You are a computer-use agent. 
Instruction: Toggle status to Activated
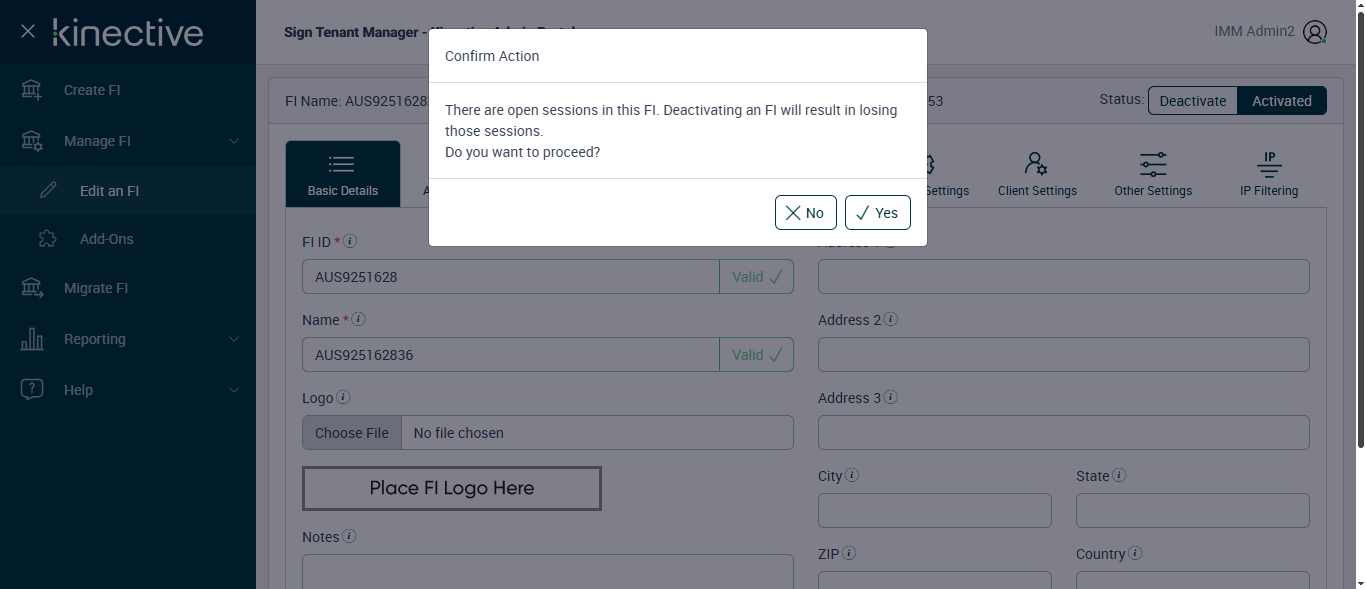point(1281,101)
